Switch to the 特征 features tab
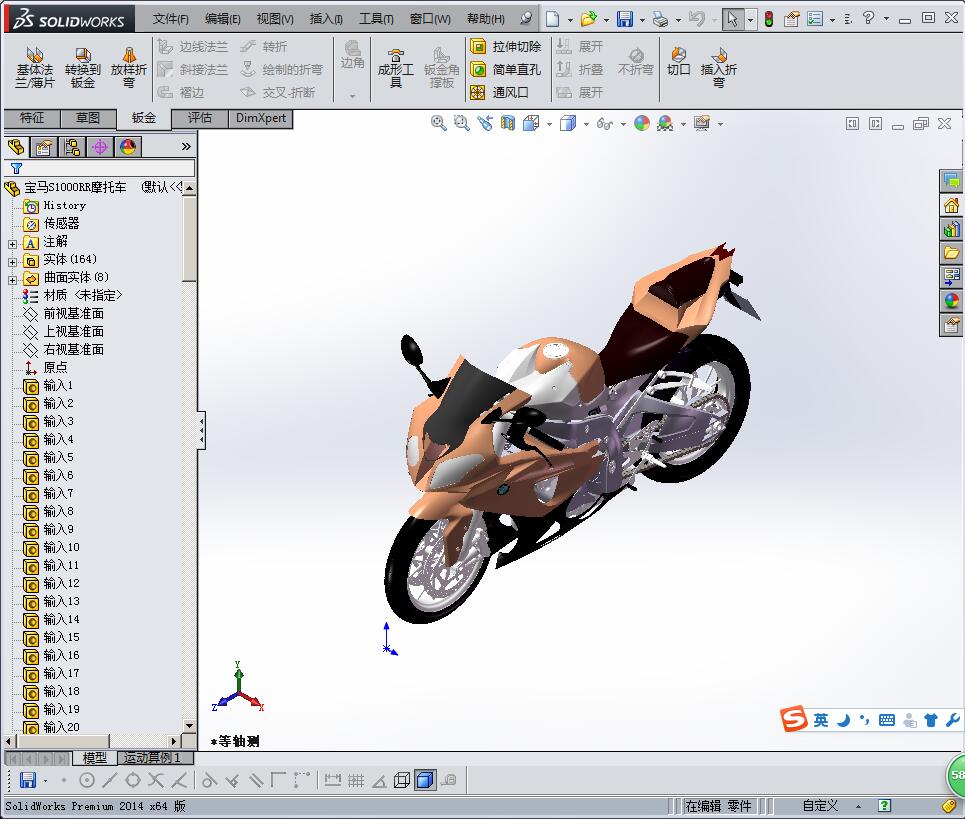 32,118
